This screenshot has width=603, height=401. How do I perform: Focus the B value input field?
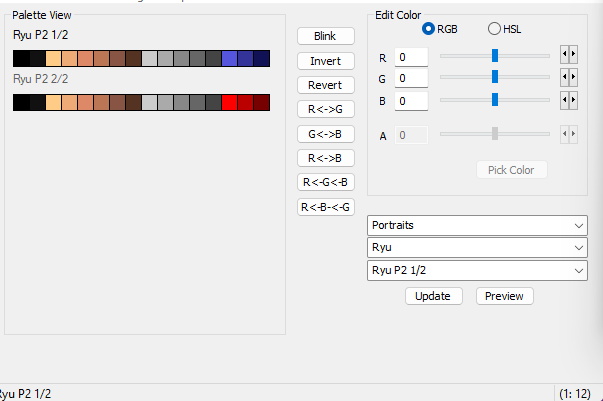coord(411,101)
